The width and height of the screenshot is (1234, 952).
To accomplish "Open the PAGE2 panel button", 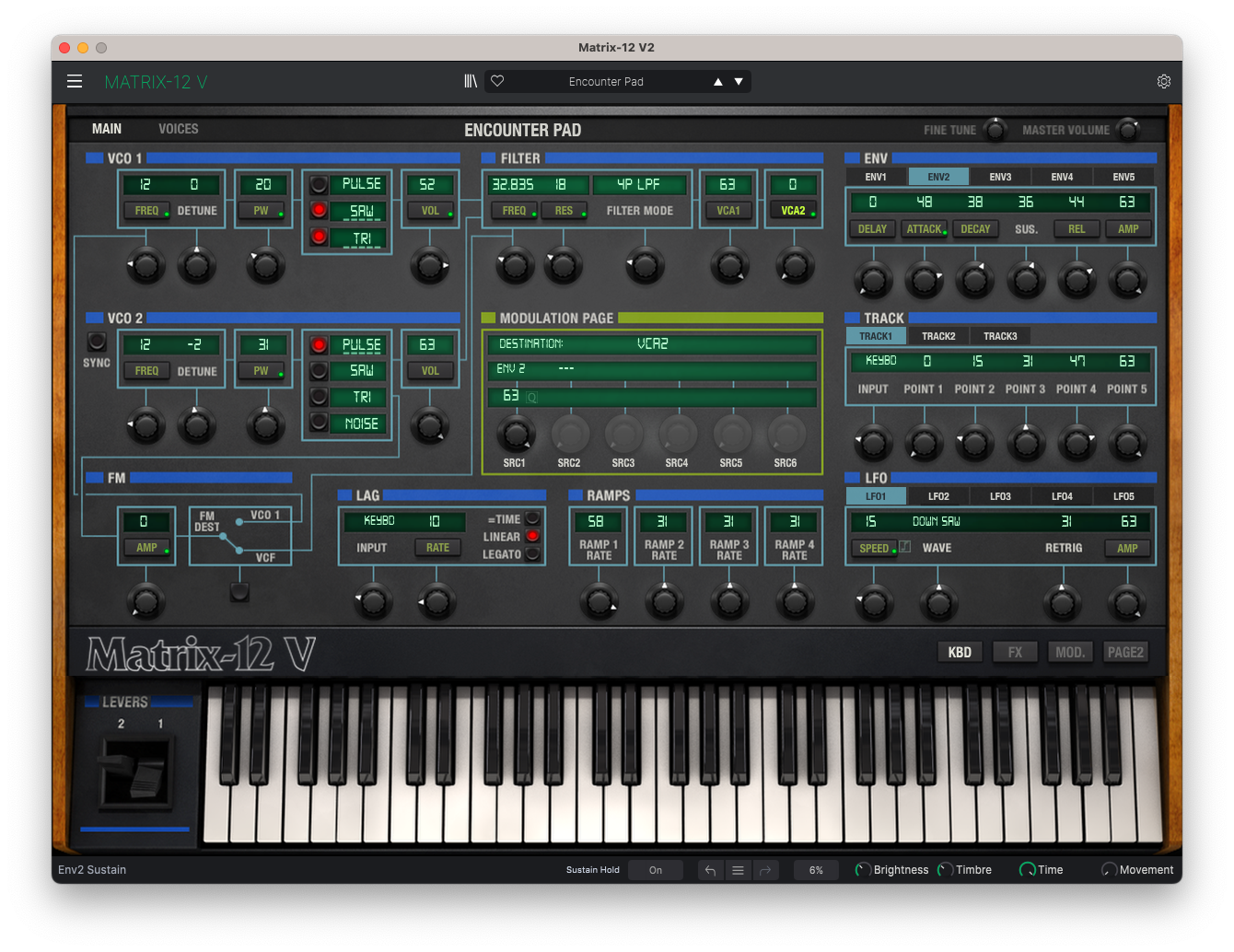I will coord(1125,652).
